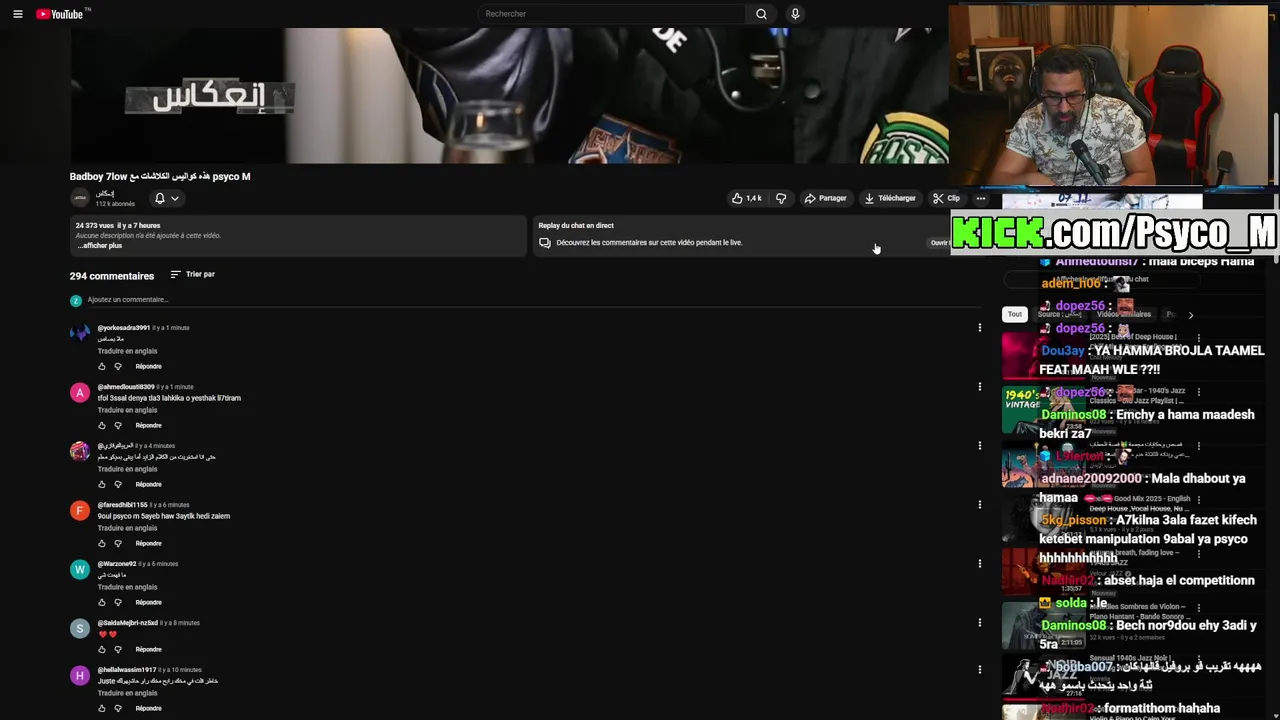Open options menu for @Warzone92 comment
The width and height of the screenshot is (1280, 720).
(x=979, y=563)
